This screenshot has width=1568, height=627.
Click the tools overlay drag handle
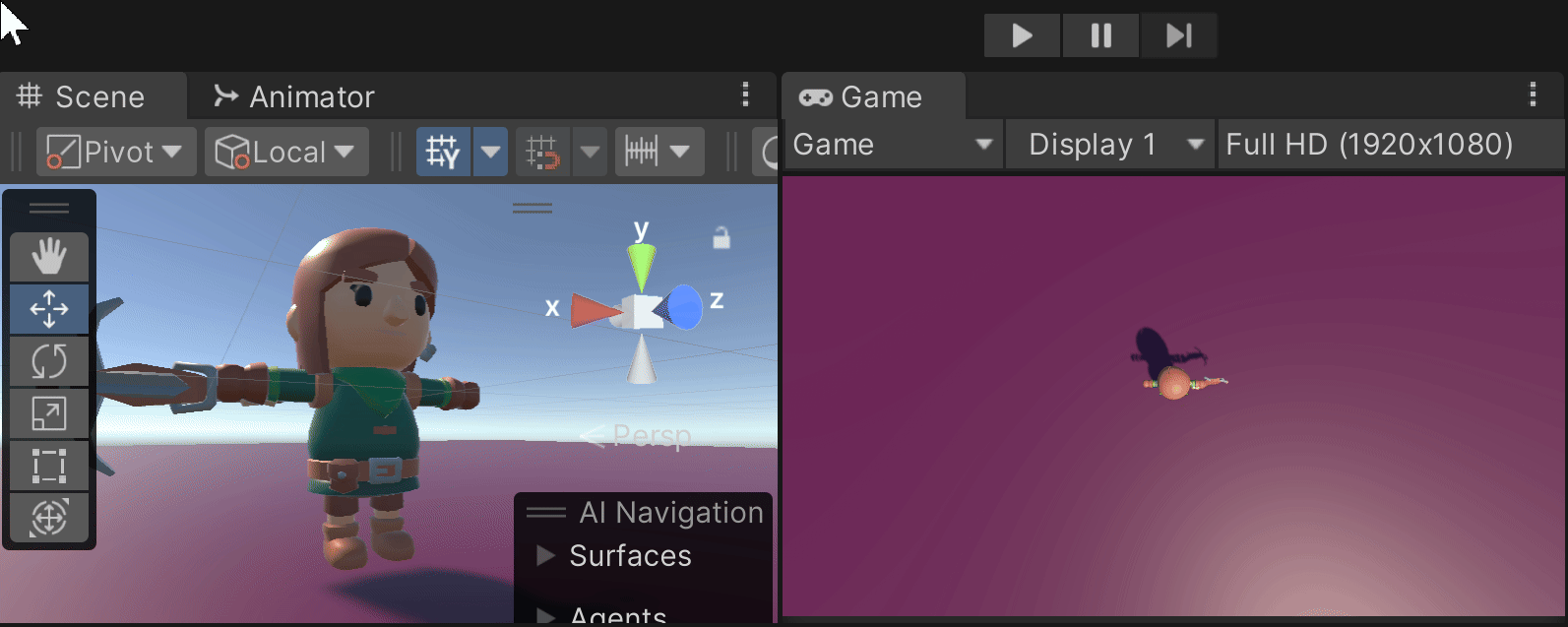coord(49,209)
